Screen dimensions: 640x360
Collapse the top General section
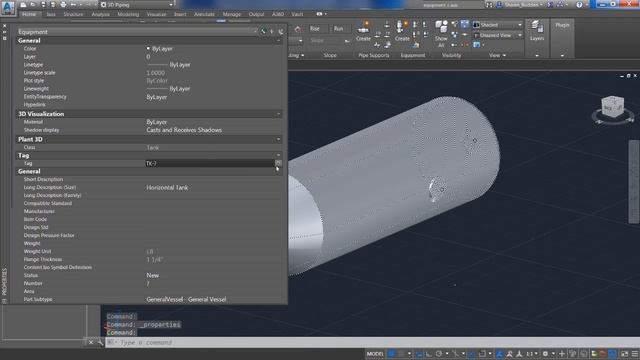pyautogui.click(x=279, y=40)
